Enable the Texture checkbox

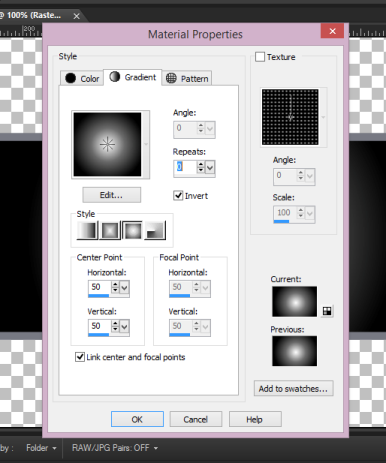(260, 57)
